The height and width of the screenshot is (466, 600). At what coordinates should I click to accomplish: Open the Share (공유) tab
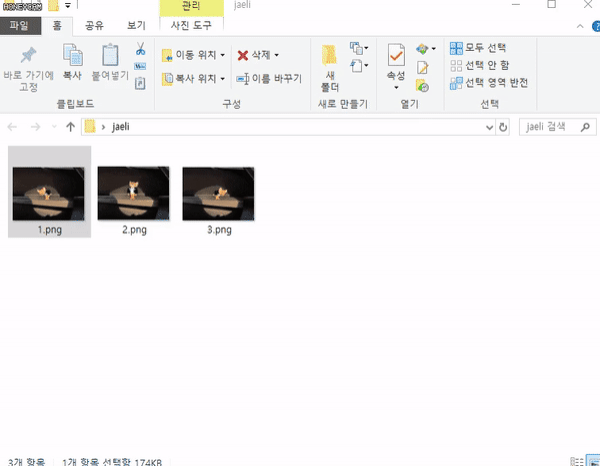click(94, 26)
